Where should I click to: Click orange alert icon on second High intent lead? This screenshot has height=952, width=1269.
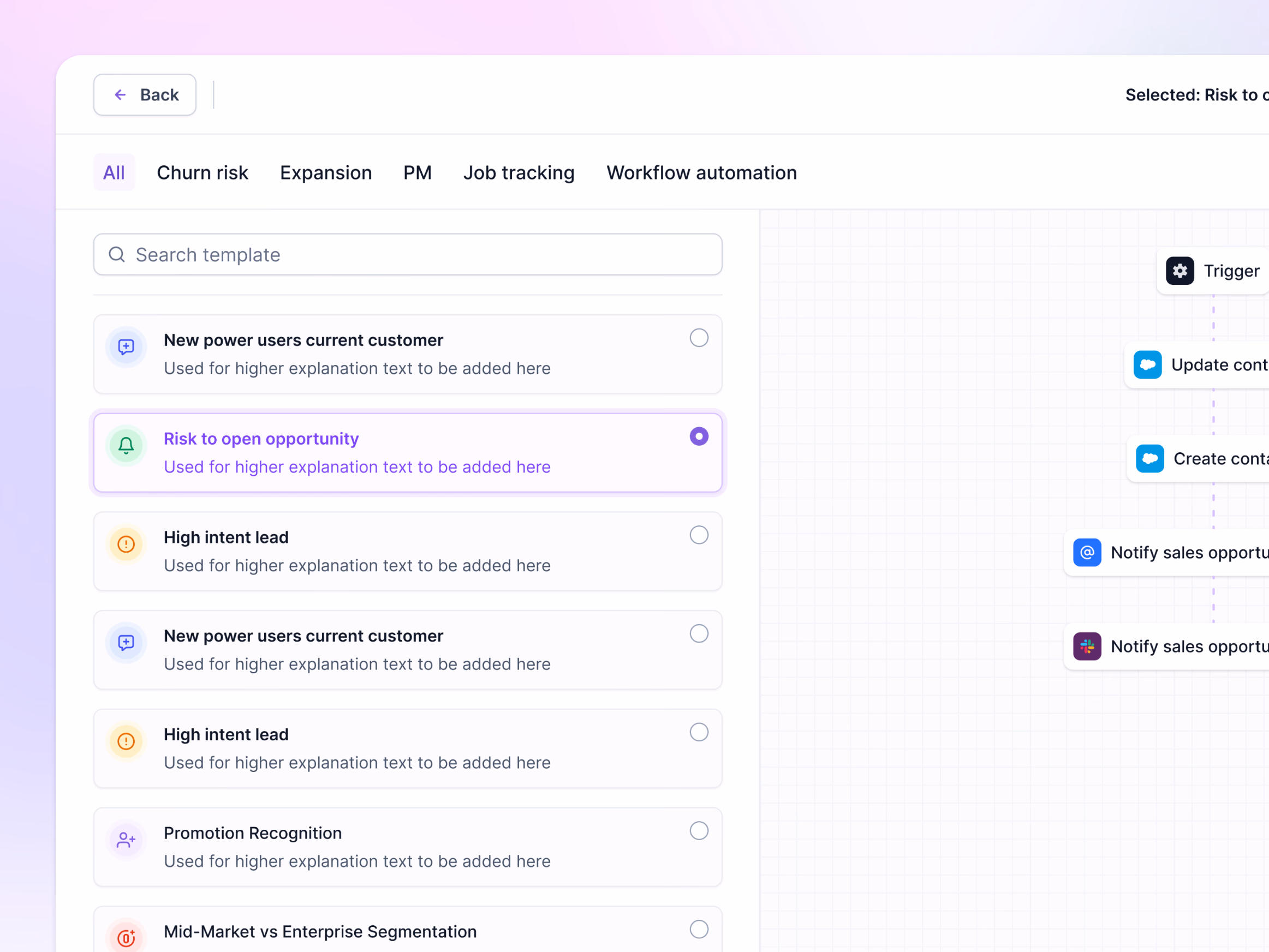point(126,741)
